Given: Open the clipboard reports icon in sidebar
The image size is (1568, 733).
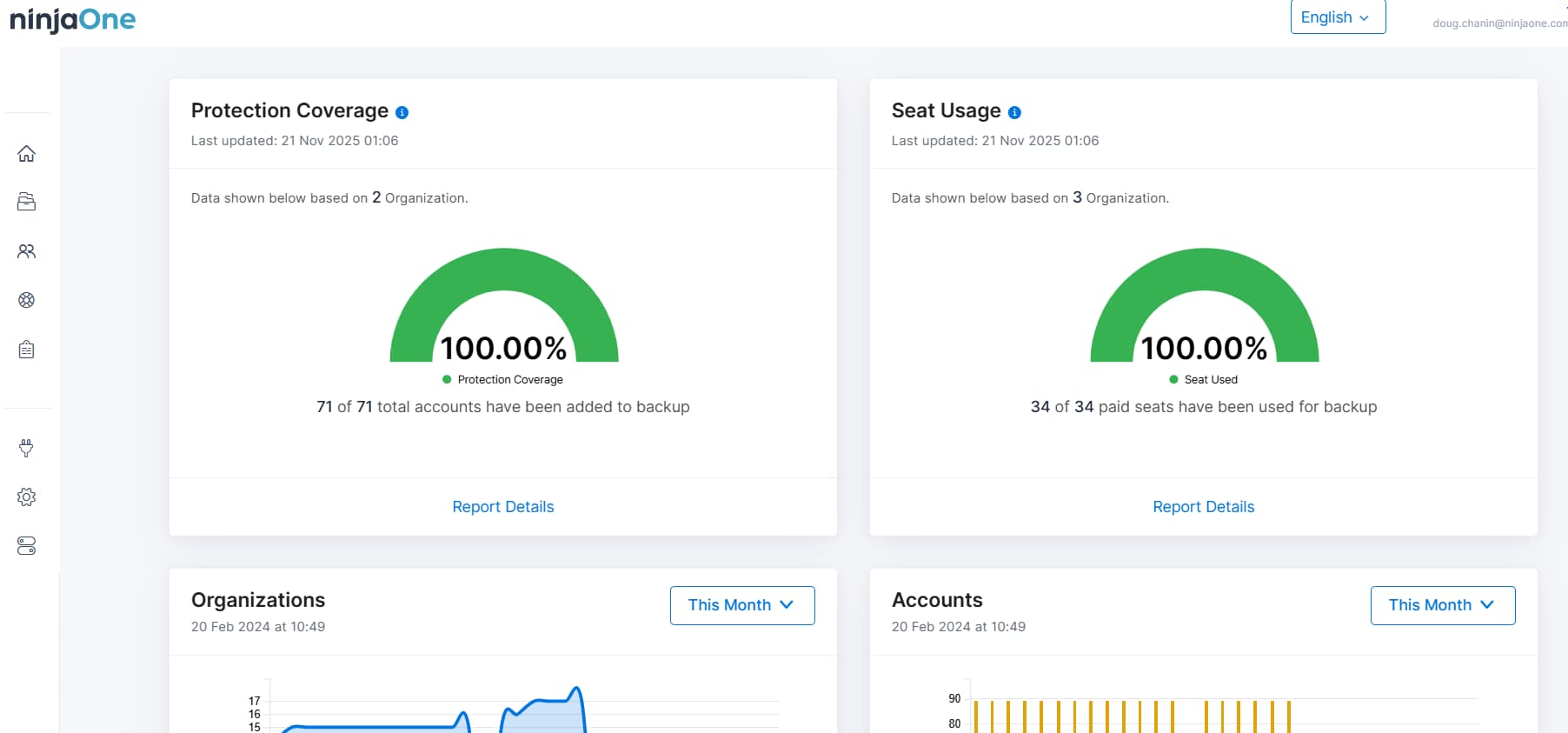Looking at the screenshot, I should coord(26,350).
